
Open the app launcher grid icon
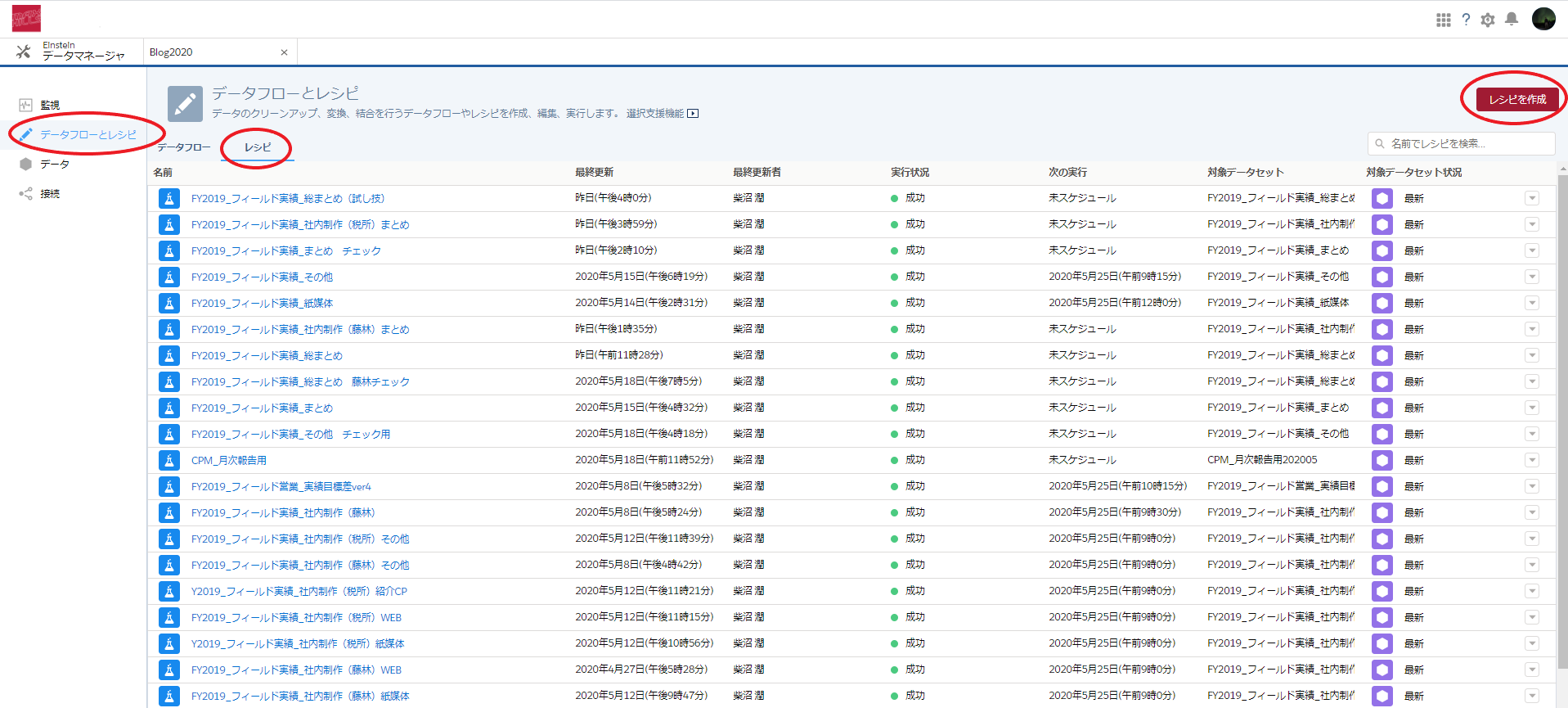1444,20
